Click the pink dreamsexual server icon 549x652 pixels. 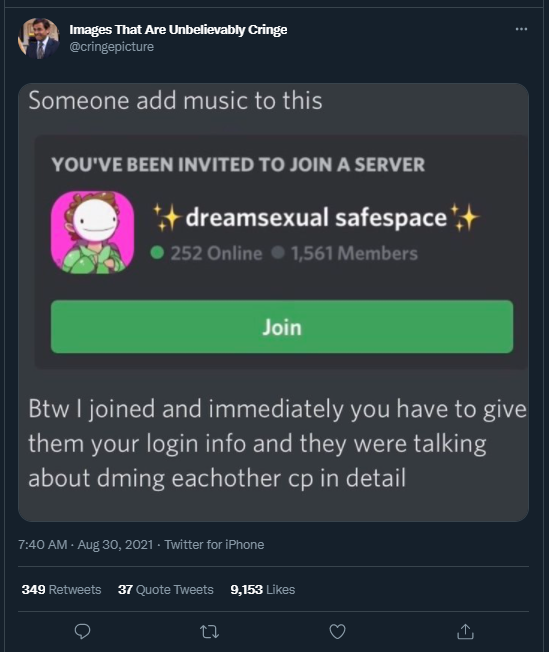tap(92, 232)
